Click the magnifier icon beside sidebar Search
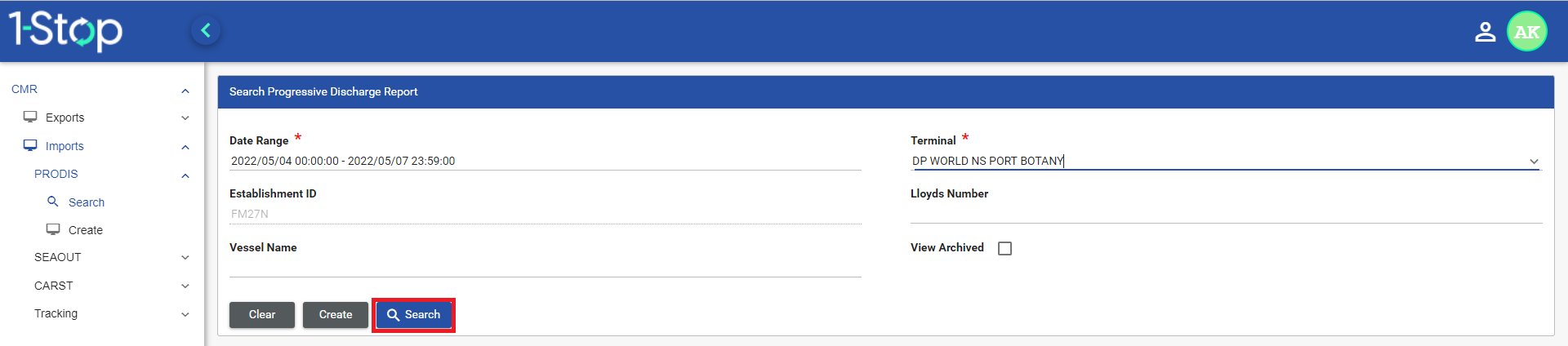This screenshot has width=1568, height=346. click(53, 202)
